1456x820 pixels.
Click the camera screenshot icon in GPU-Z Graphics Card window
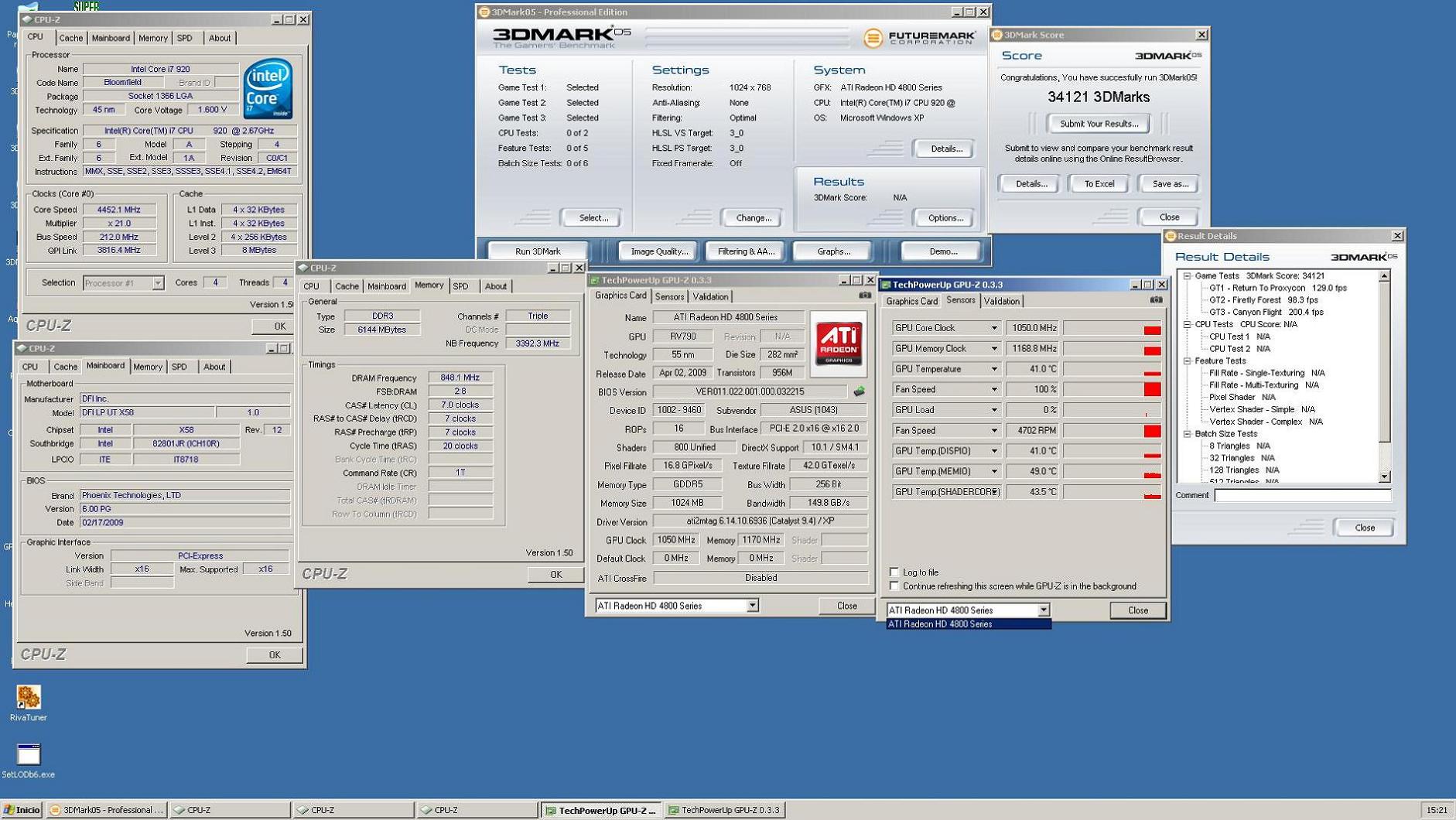point(865,296)
